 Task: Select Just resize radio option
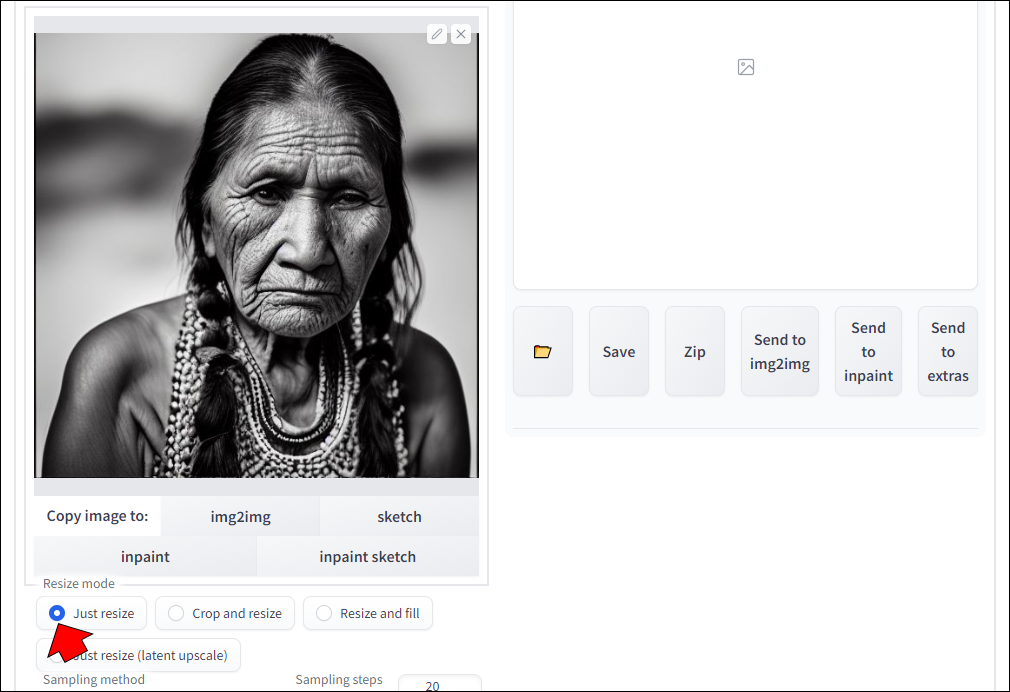(x=91, y=613)
